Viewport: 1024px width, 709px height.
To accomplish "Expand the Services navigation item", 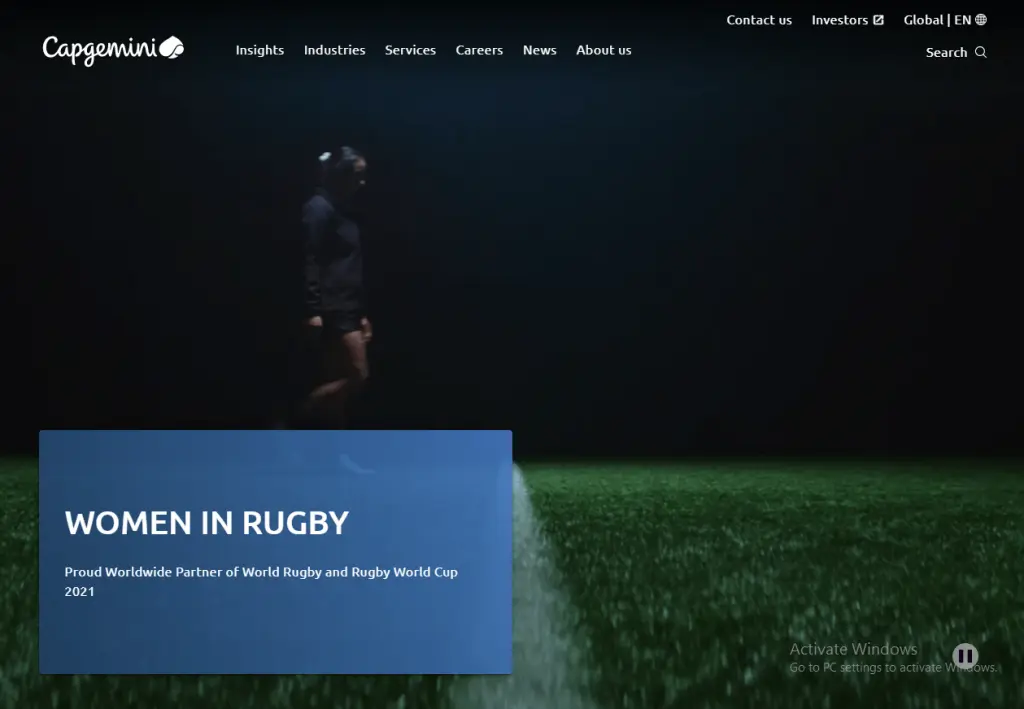I will pos(410,50).
